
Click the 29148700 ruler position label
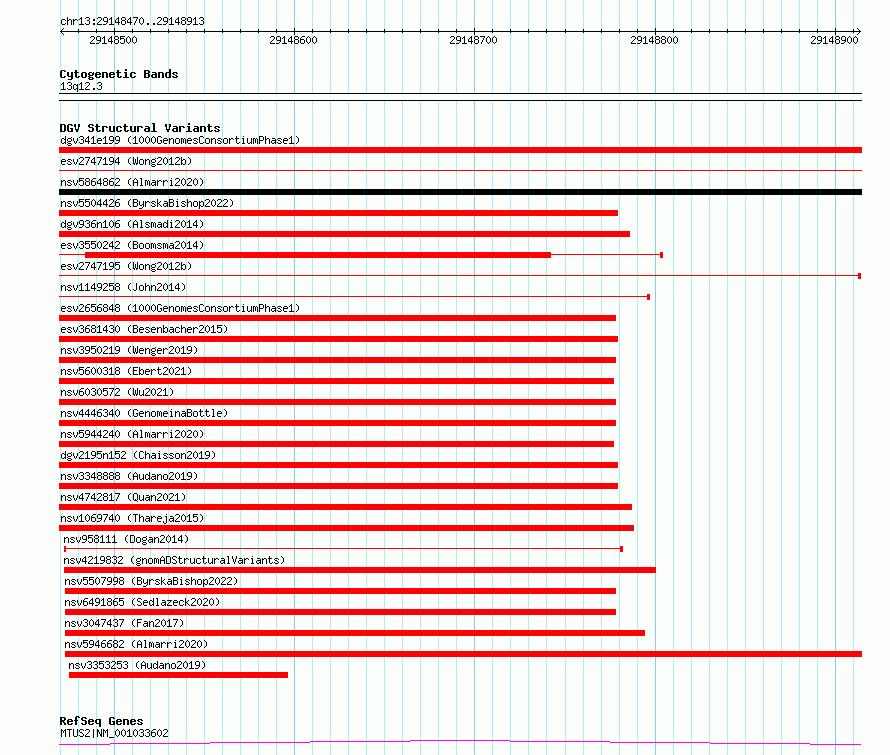pyautogui.click(x=473, y=40)
